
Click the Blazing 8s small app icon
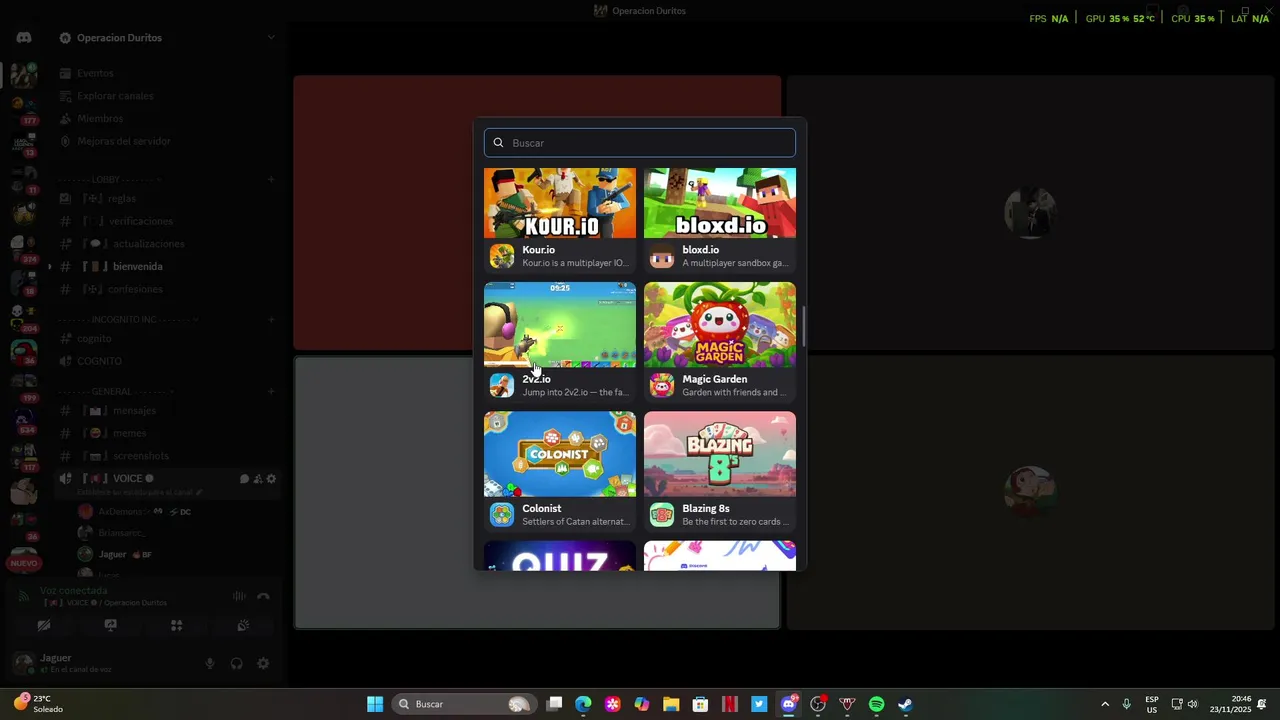(x=662, y=515)
